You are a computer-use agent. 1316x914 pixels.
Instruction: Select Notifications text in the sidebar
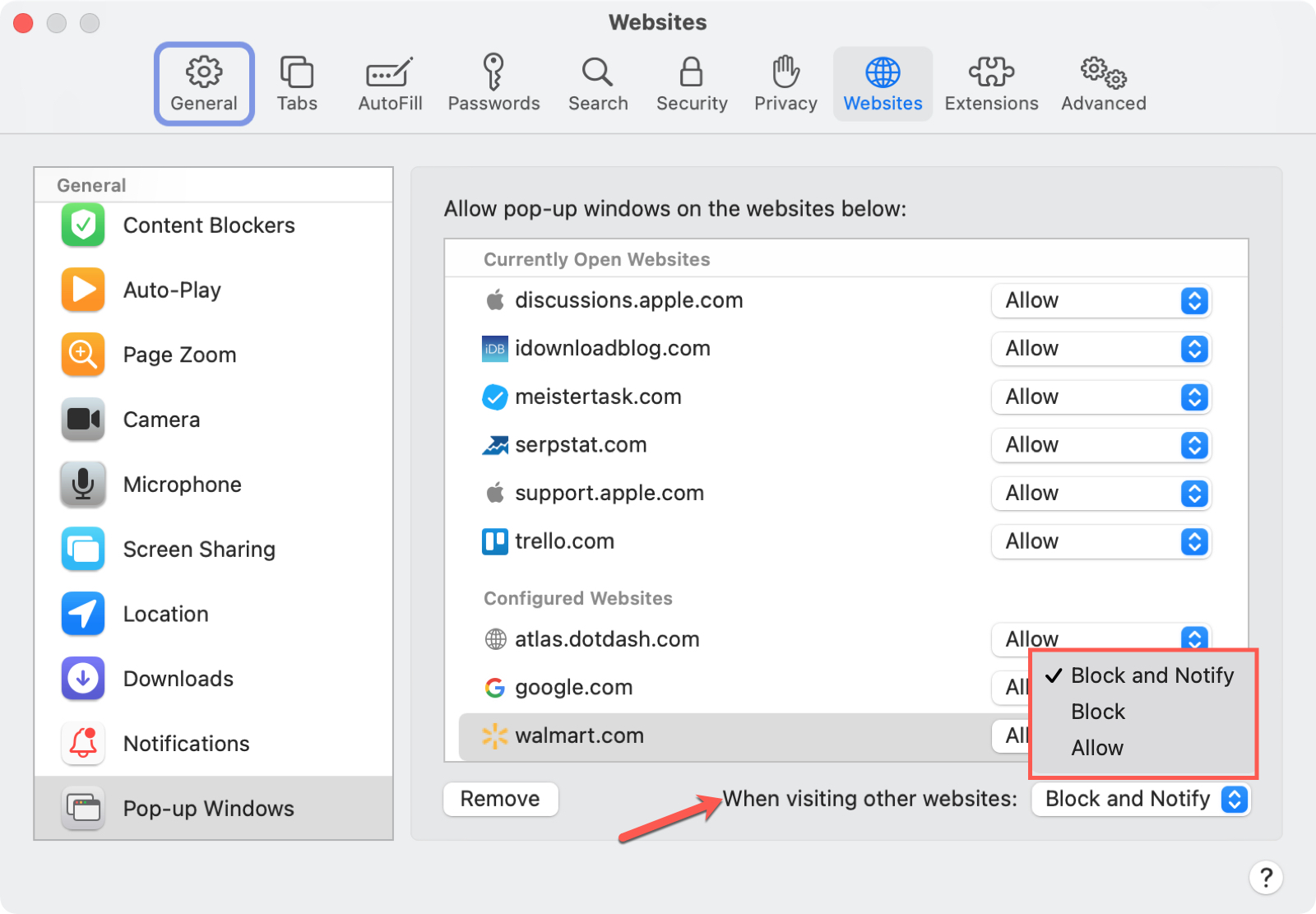(x=187, y=744)
